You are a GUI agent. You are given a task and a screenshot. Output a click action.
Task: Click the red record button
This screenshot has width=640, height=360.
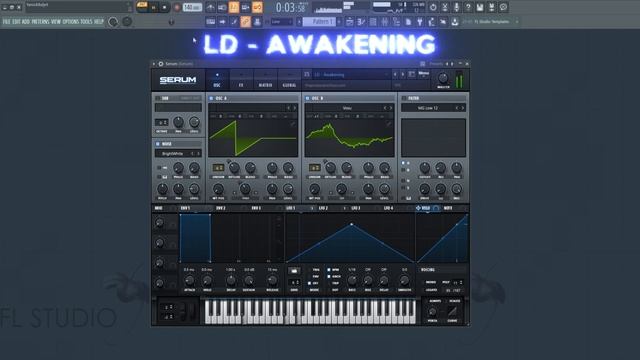(177, 7)
